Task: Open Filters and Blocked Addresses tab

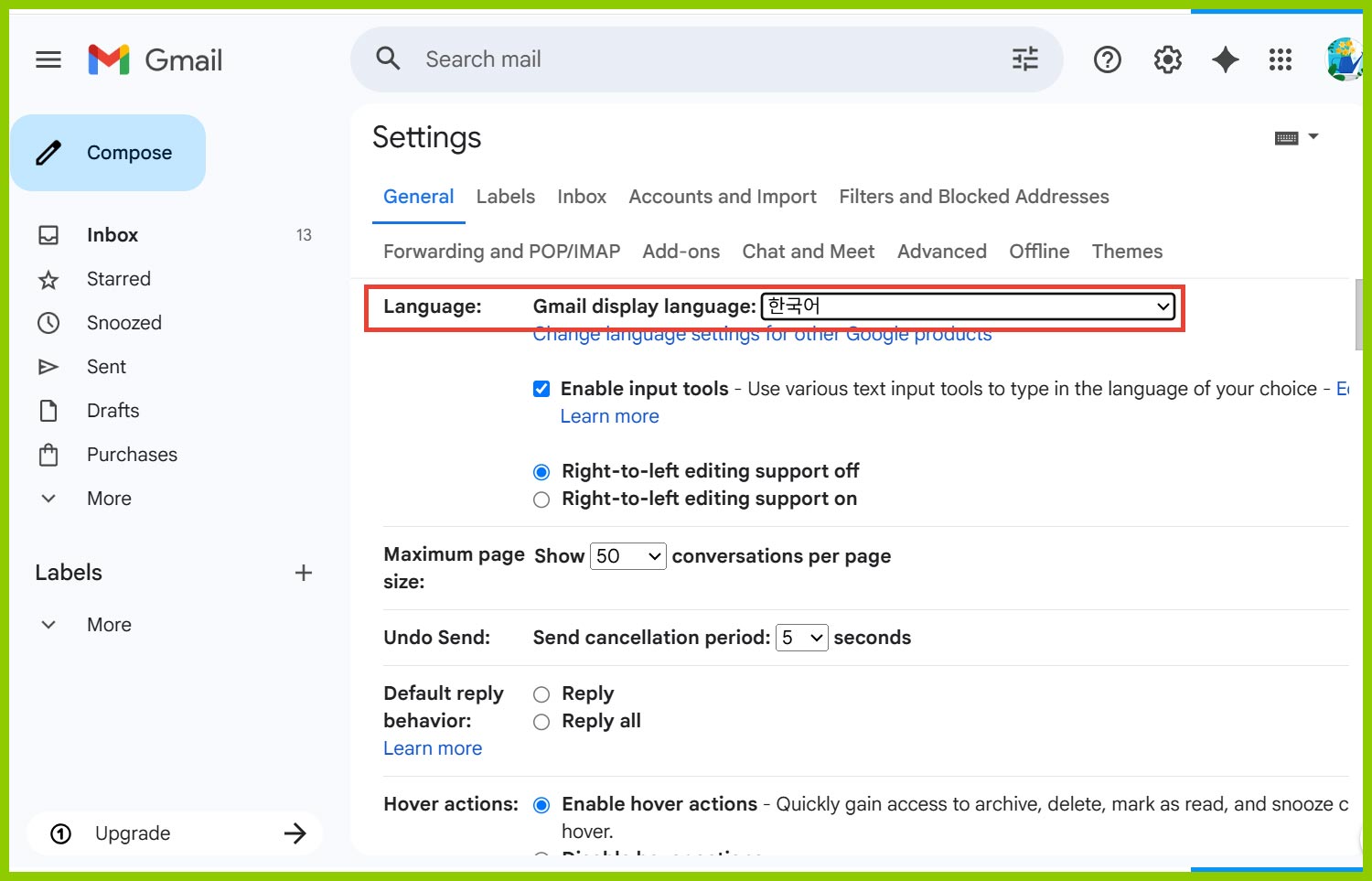Action: [x=974, y=197]
